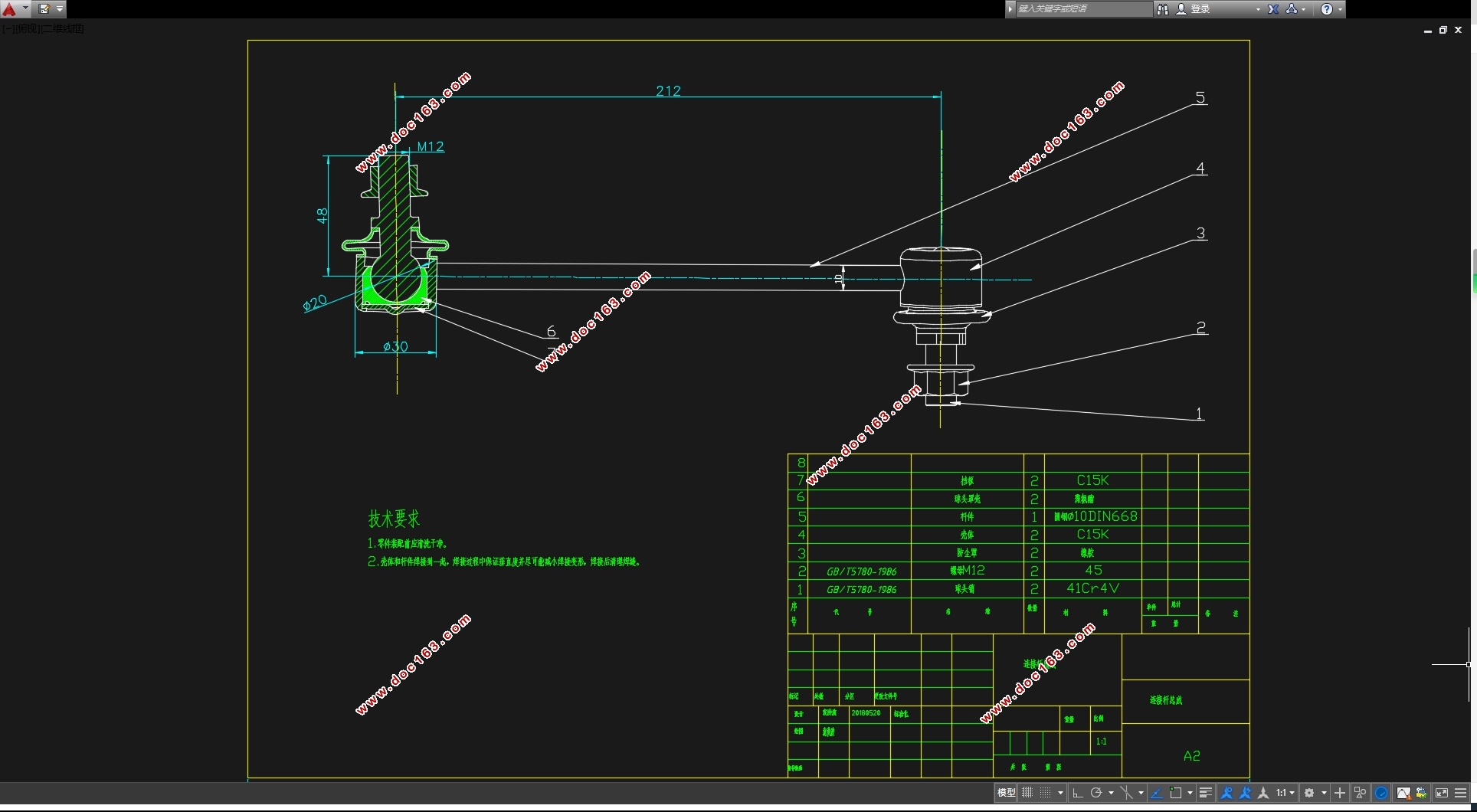Toggle ortho mode in status bar

[x=1078, y=793]
